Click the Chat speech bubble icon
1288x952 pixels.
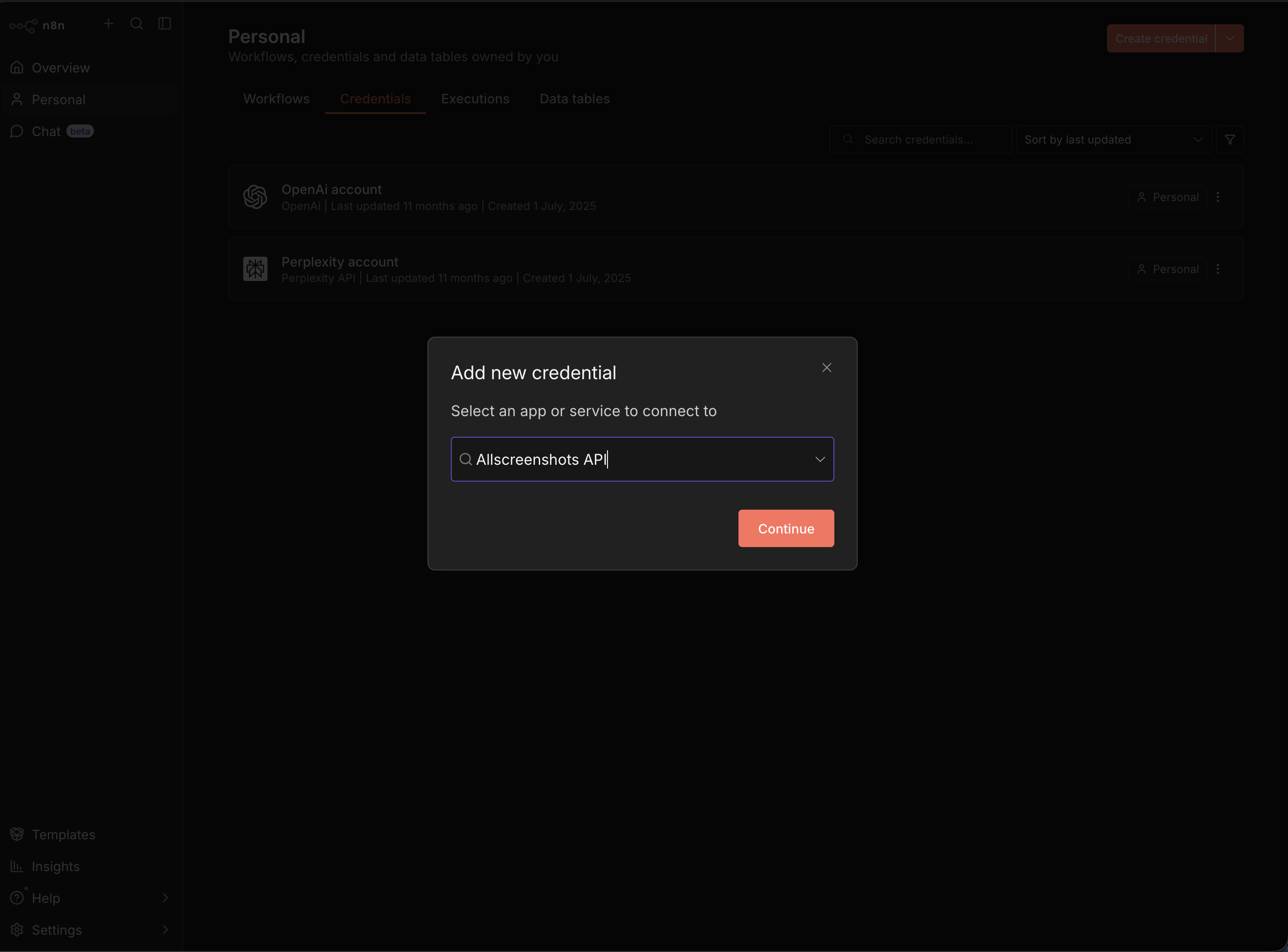coord(17,131)
